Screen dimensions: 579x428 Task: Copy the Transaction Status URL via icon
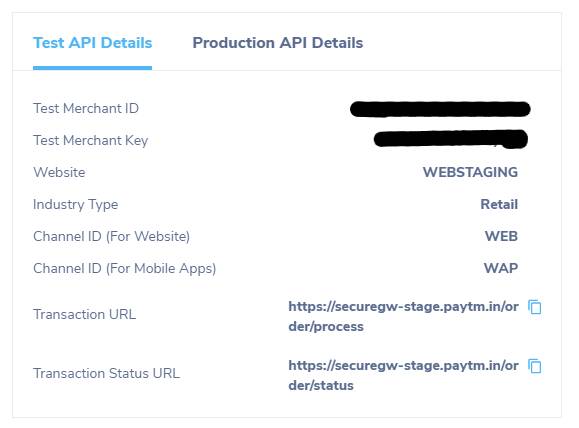pos(534,366)
